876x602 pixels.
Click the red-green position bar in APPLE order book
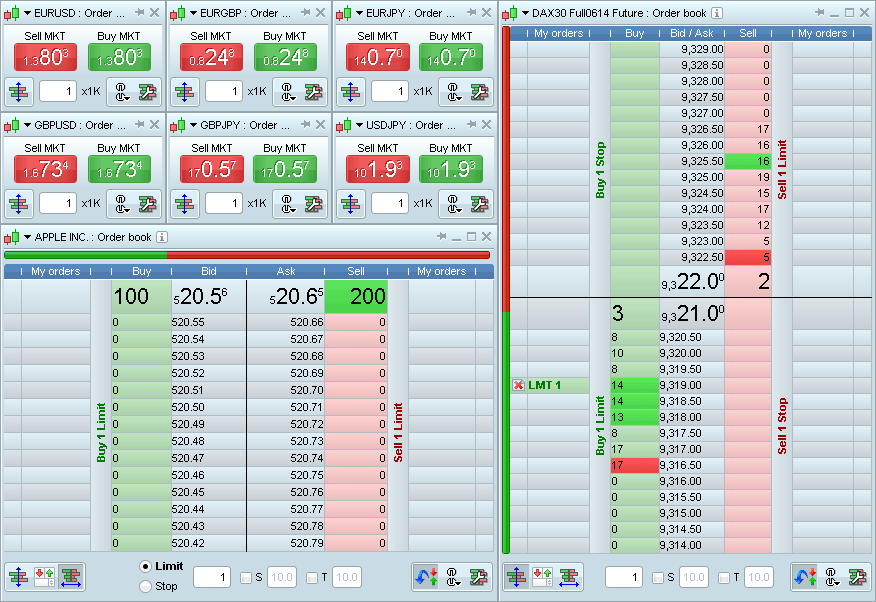pyautogui.click(x=247, y=255)
